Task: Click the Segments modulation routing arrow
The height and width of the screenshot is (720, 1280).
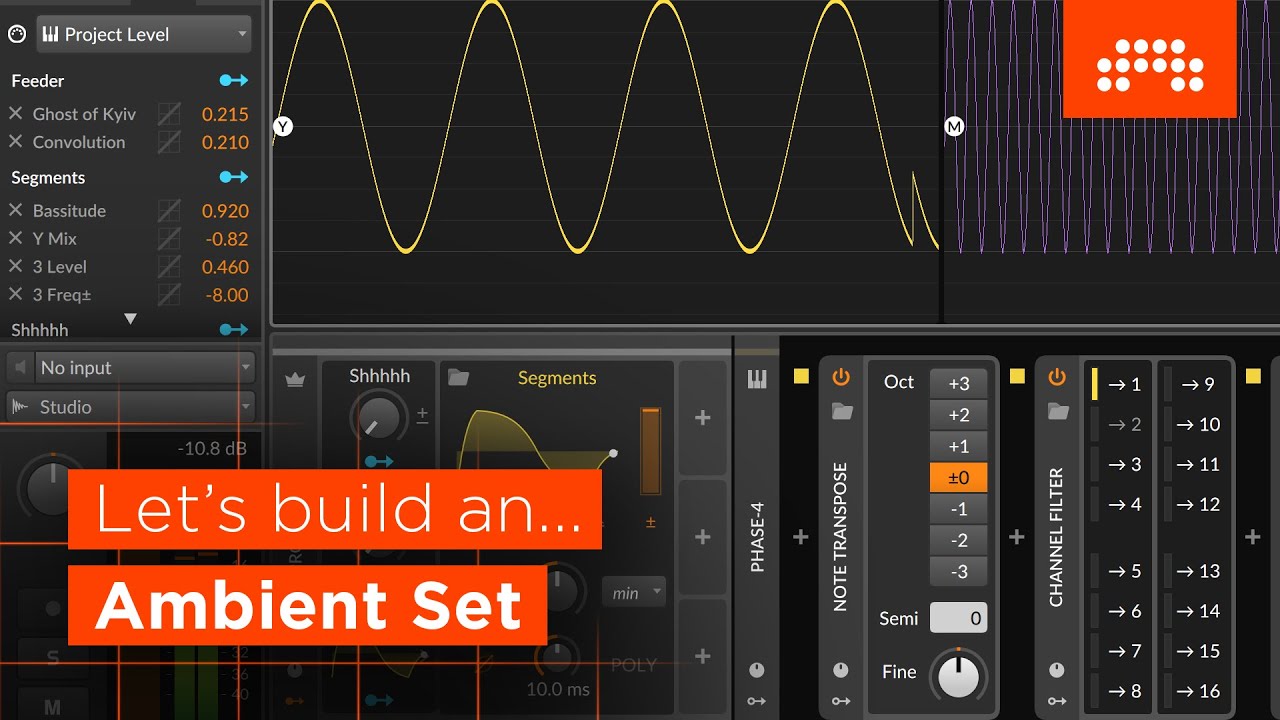Action: point(234,177)
